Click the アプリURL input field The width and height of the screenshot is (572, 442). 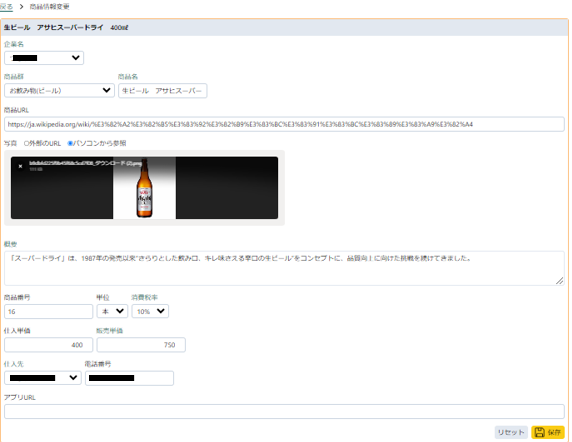pos(284,411)
